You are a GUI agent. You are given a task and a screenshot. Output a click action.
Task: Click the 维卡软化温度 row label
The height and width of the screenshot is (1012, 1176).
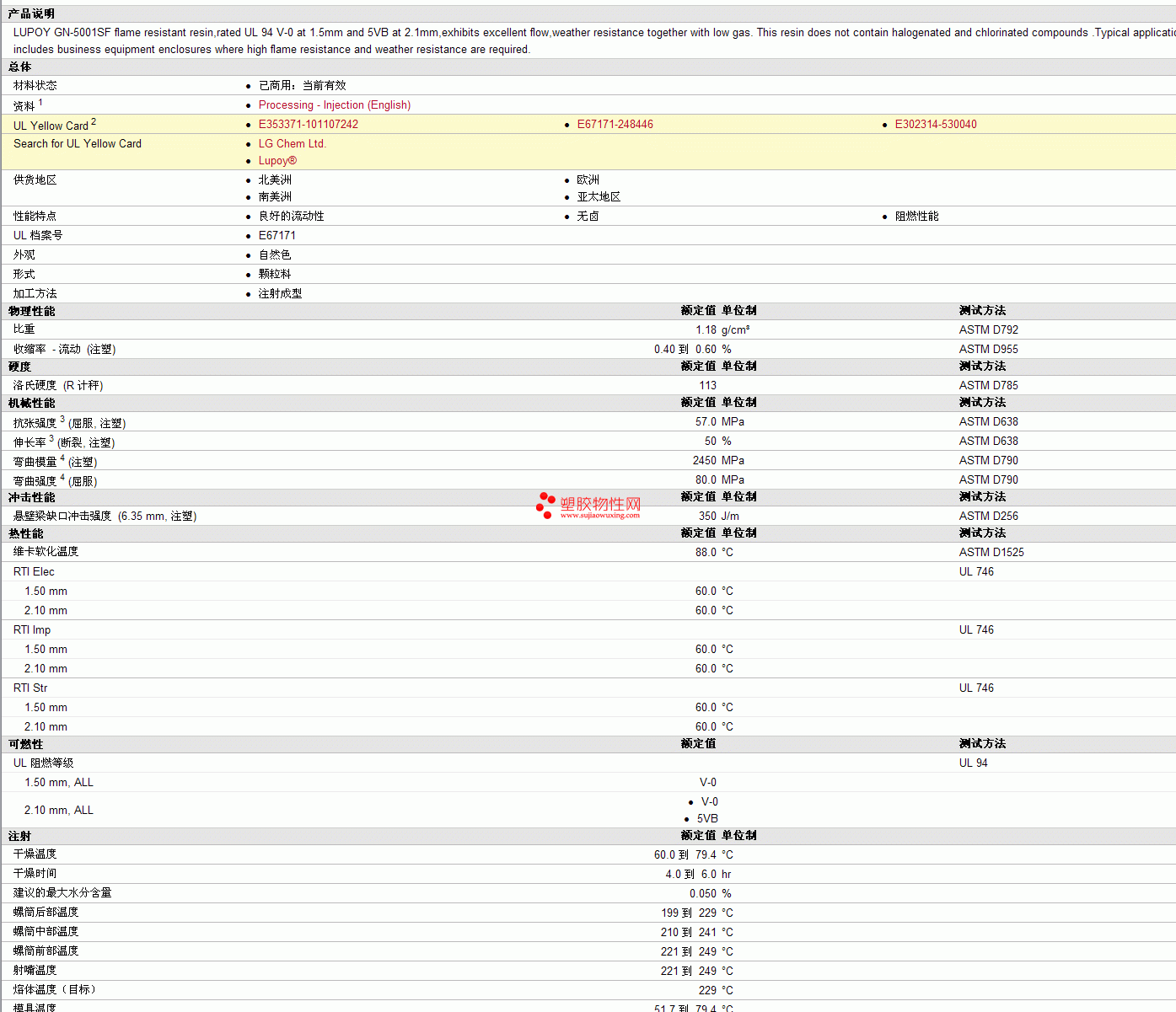[46, 552]
